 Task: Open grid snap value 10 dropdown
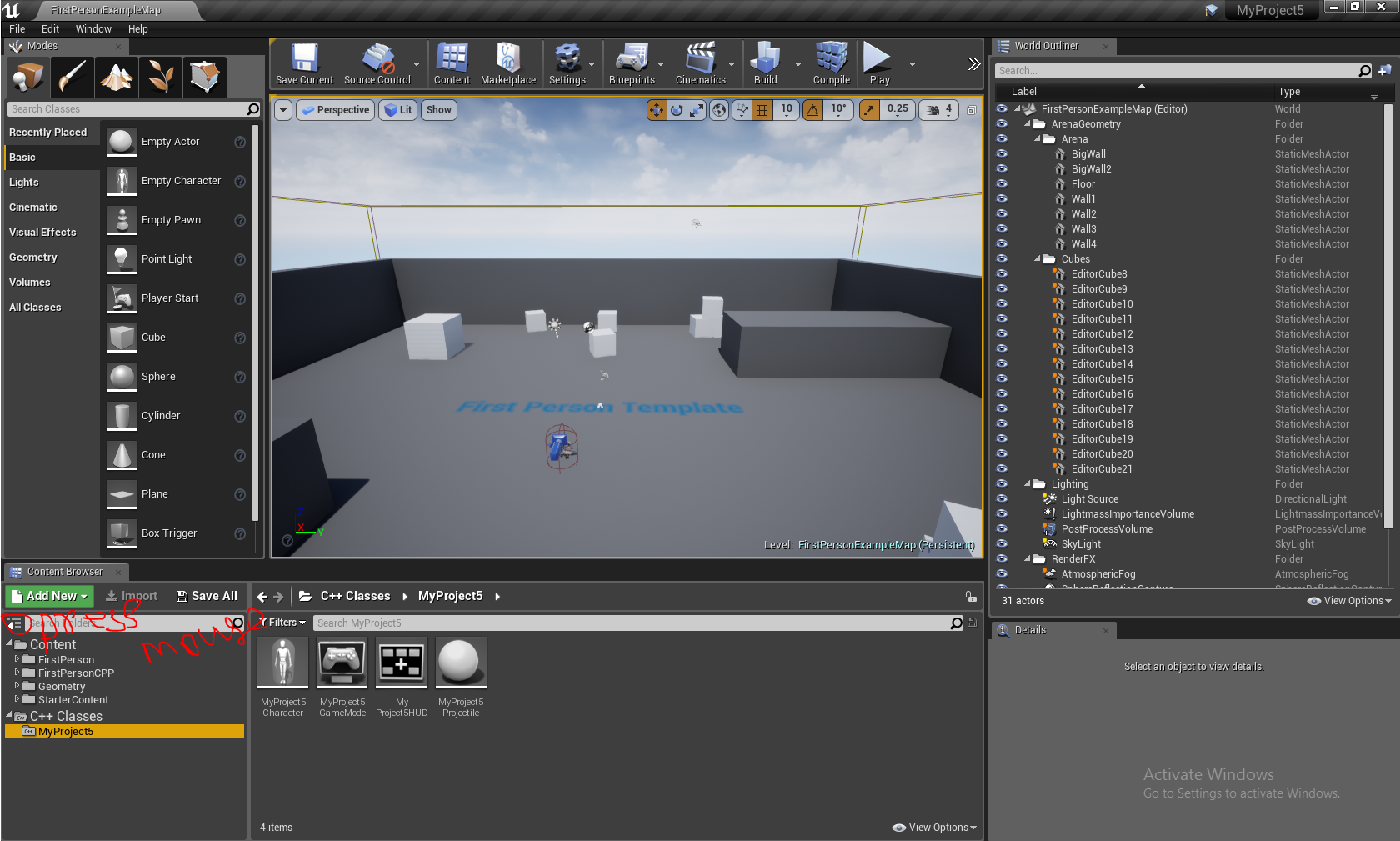[786, 110]
